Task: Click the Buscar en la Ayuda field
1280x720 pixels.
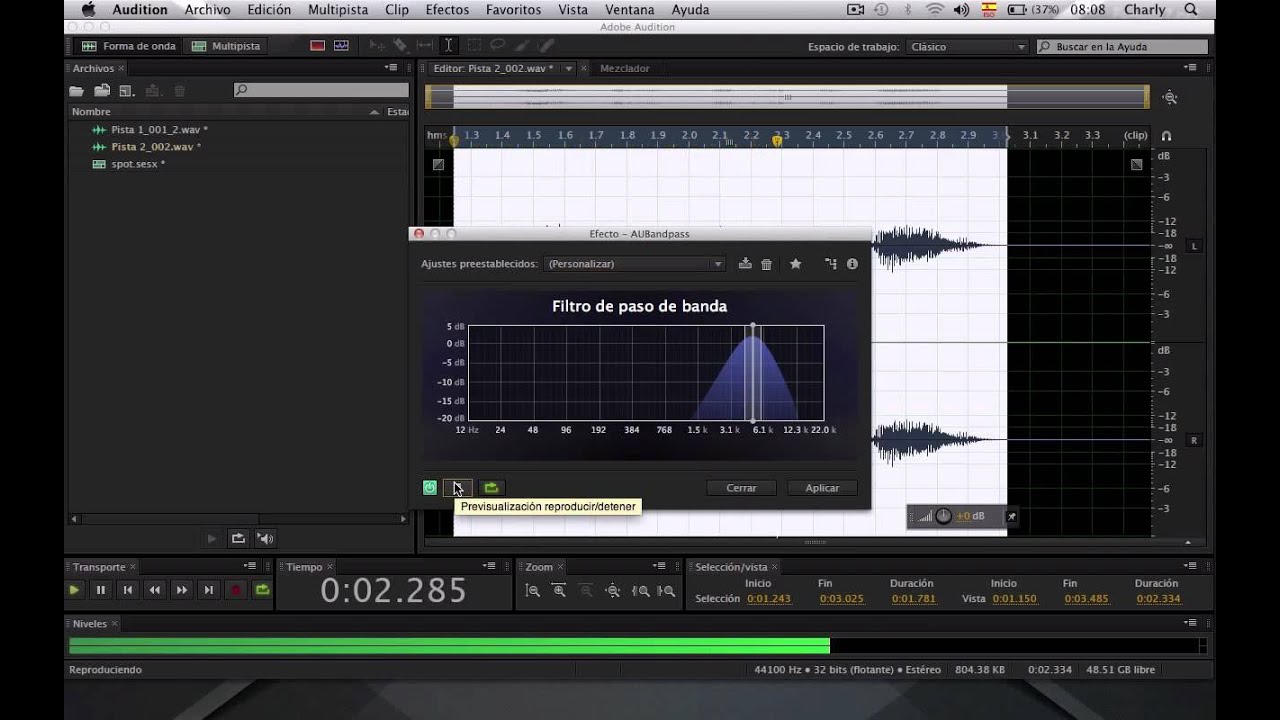Action: (1121, 47)
